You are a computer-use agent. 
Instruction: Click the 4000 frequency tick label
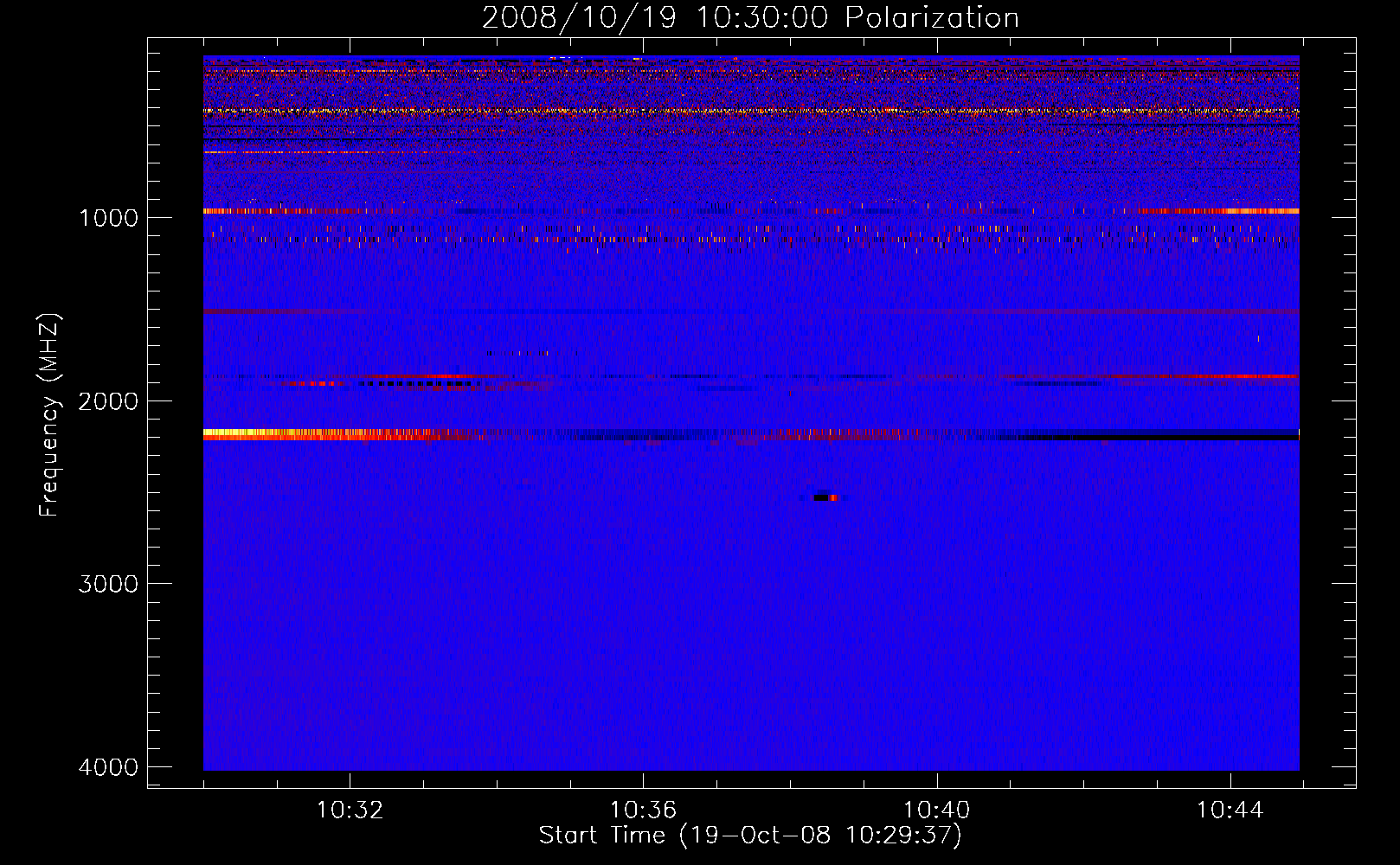[108, 767]
